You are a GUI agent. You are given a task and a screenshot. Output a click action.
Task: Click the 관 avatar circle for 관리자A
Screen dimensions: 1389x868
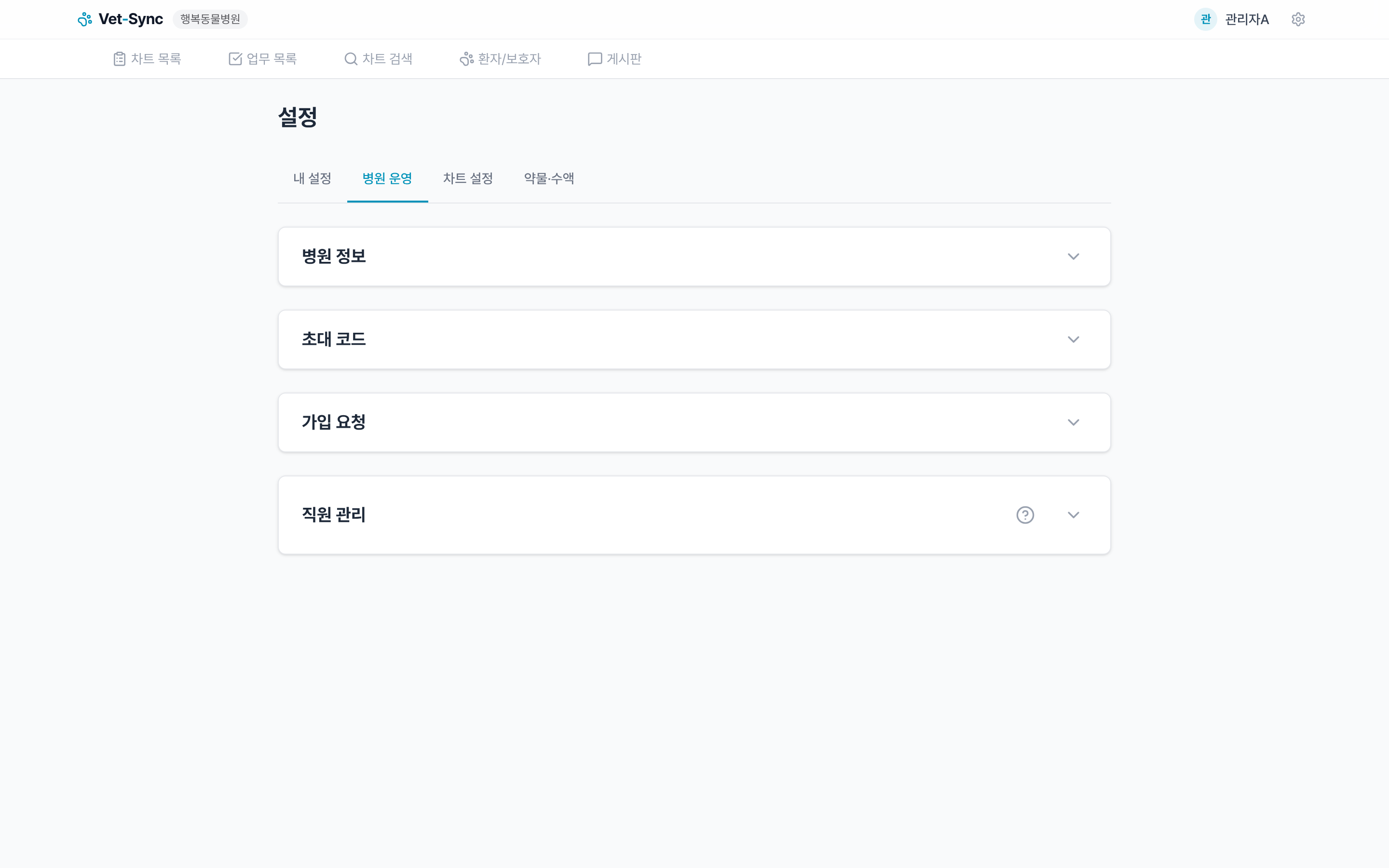tap(1205, 19)
